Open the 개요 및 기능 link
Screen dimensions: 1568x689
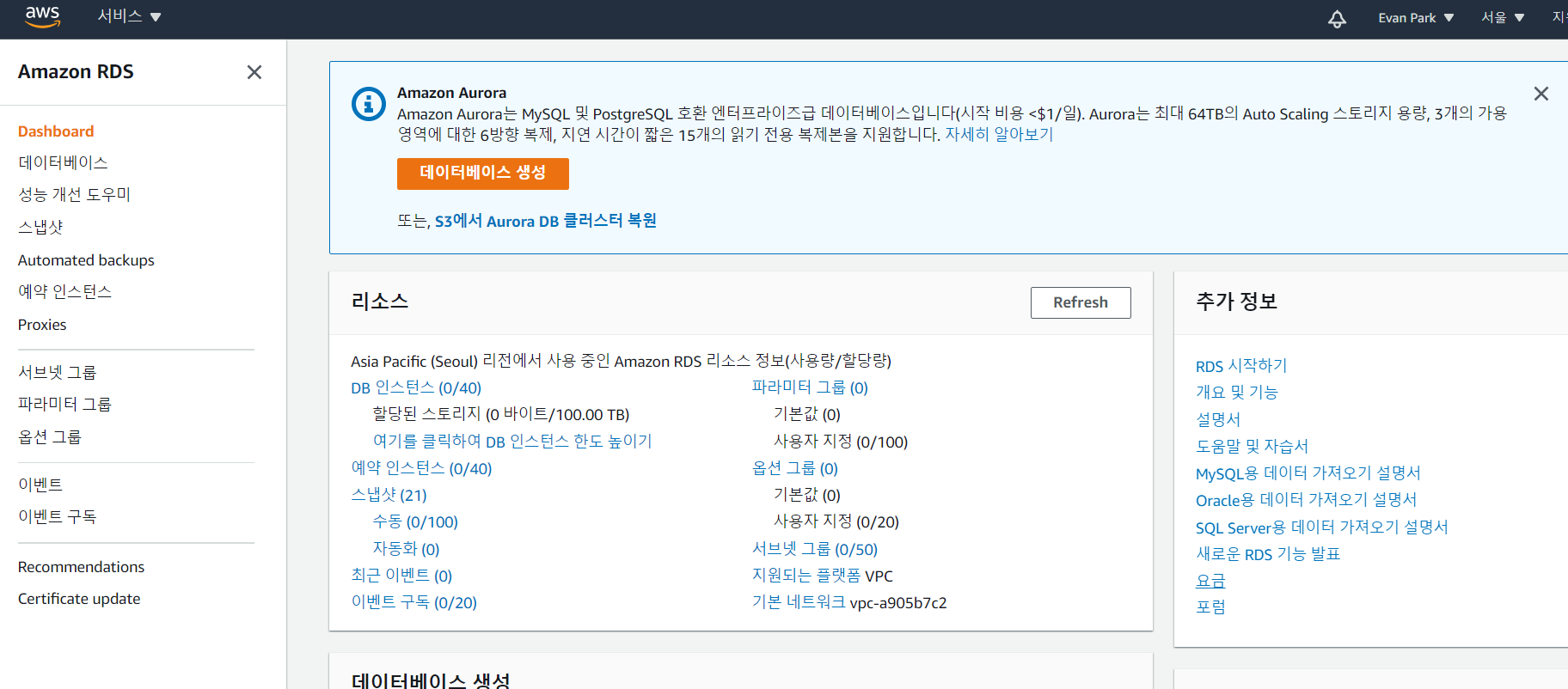point(1237,393)
